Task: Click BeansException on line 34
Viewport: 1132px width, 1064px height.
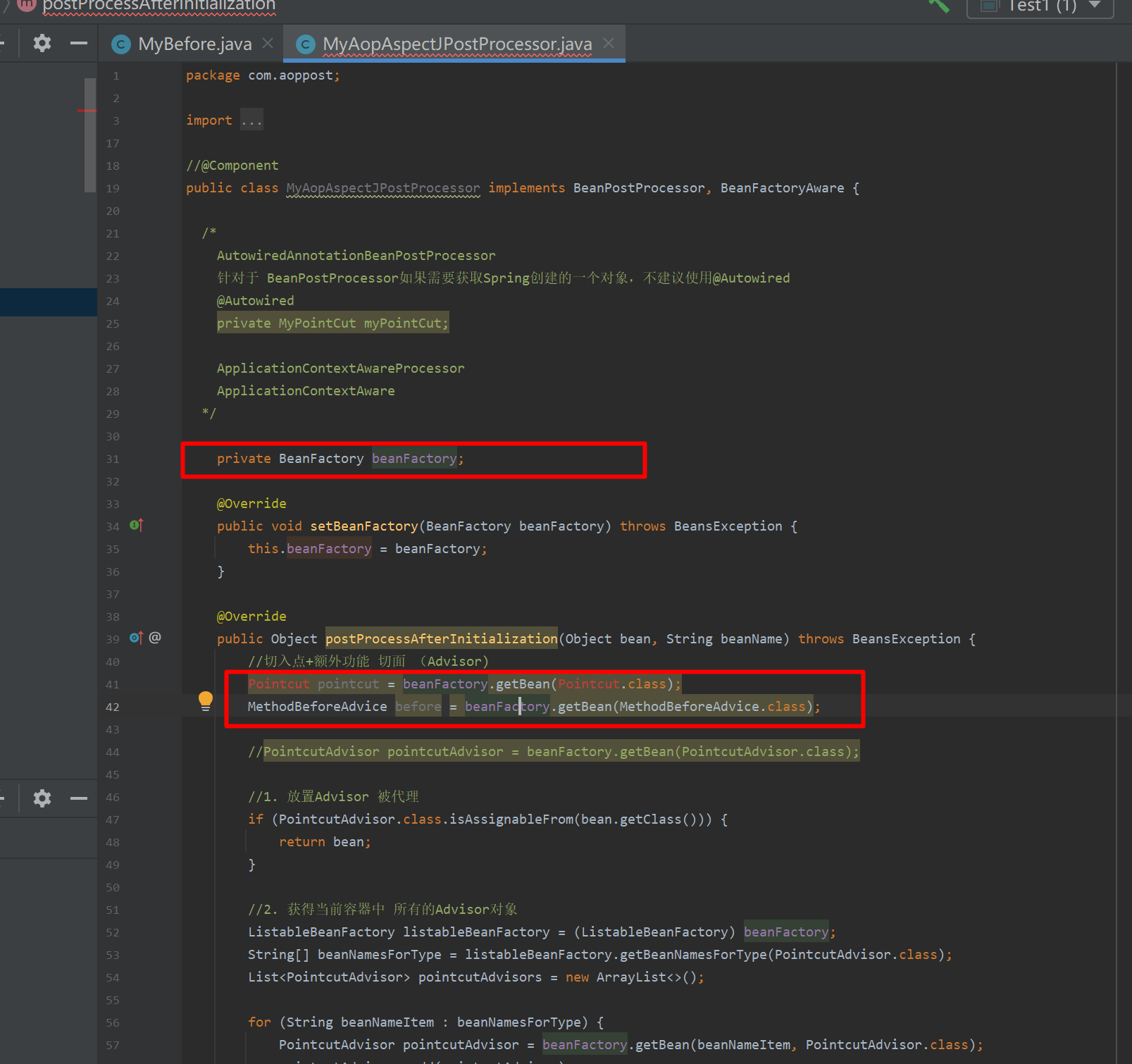Action: [x=728, y=526]
